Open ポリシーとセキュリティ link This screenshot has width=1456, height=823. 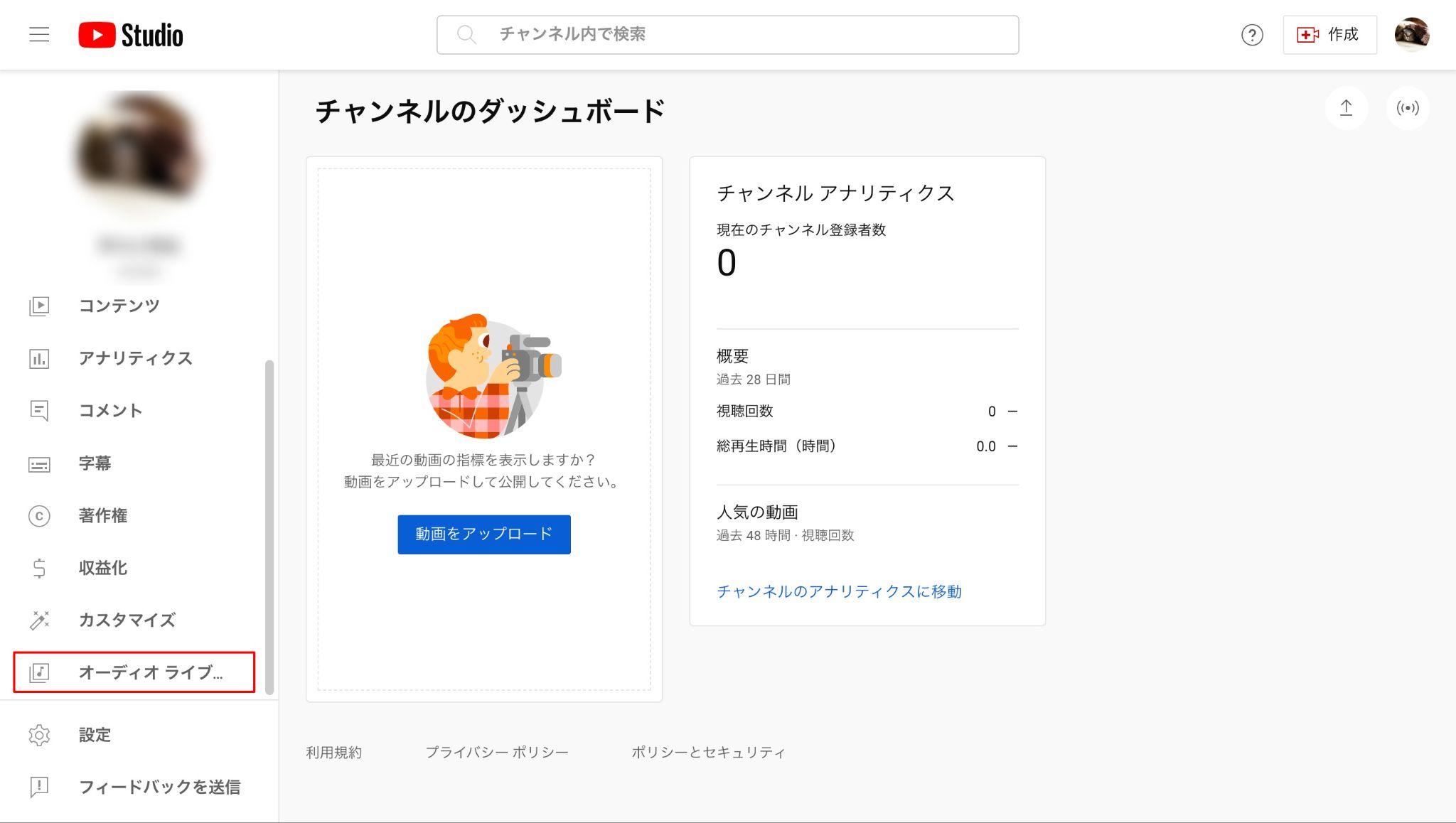coord(708,752)
